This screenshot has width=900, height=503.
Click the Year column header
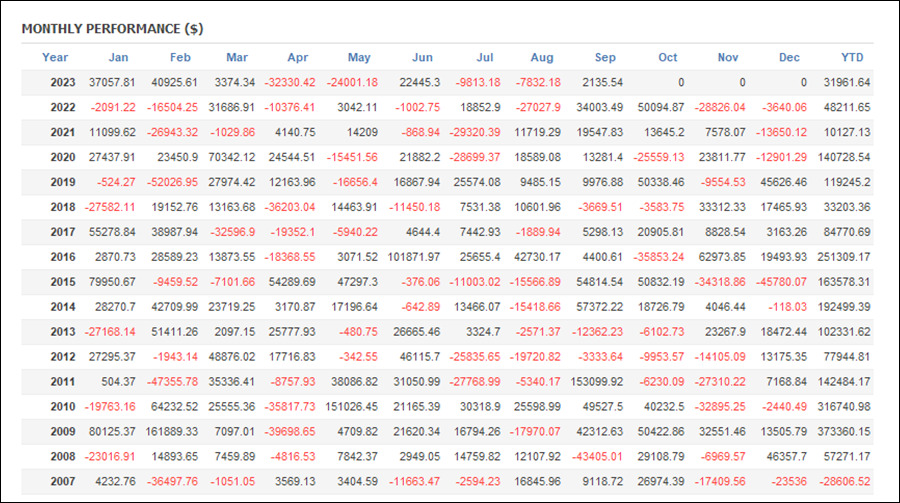point(55,57)
